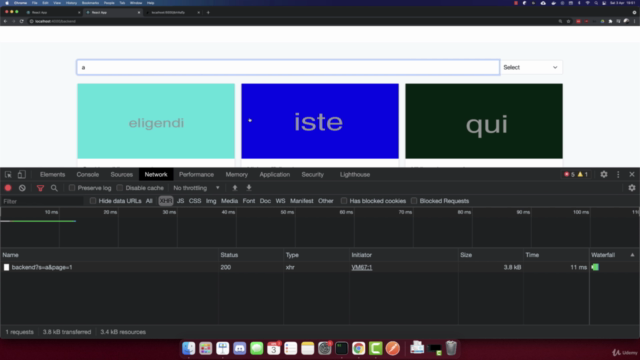Filter requests by WS
This screenshot has width=640, height=360.
[x=280, y=201]
